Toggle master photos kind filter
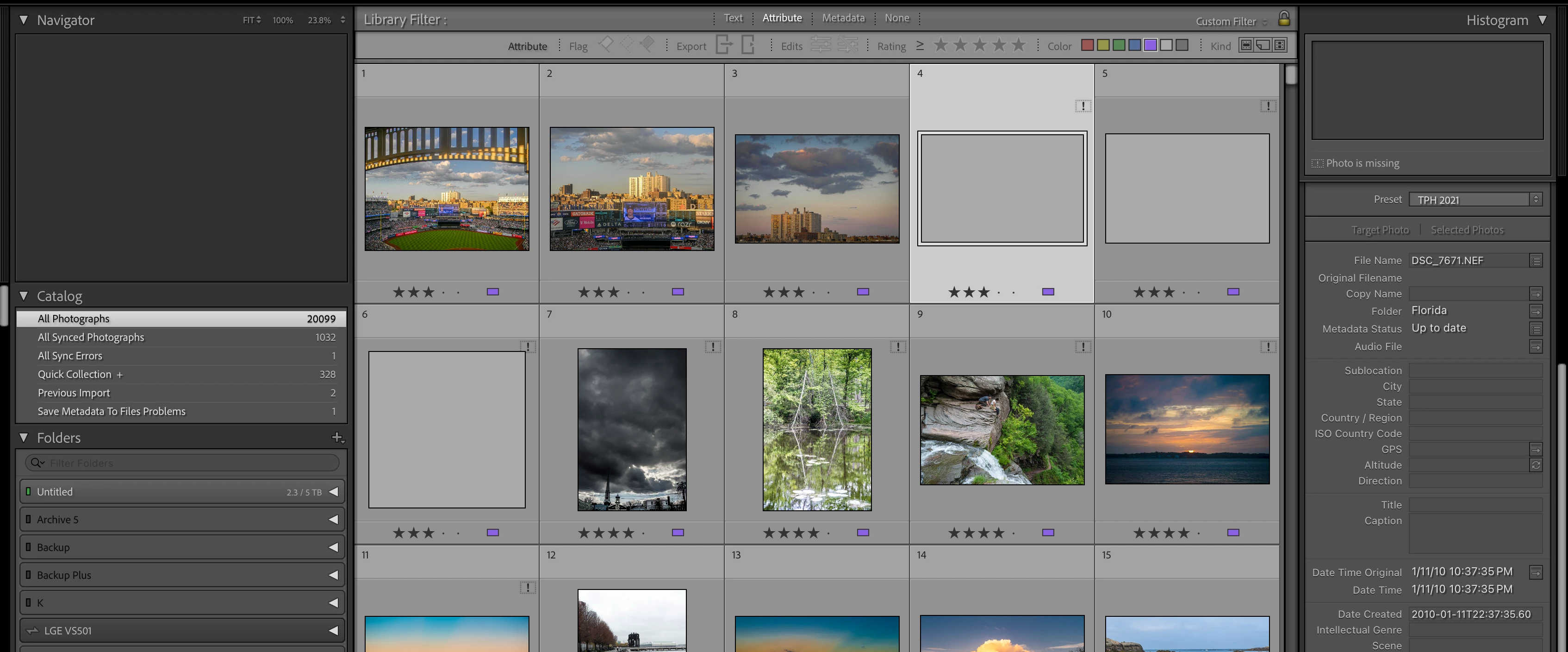 pos(1246,46)
